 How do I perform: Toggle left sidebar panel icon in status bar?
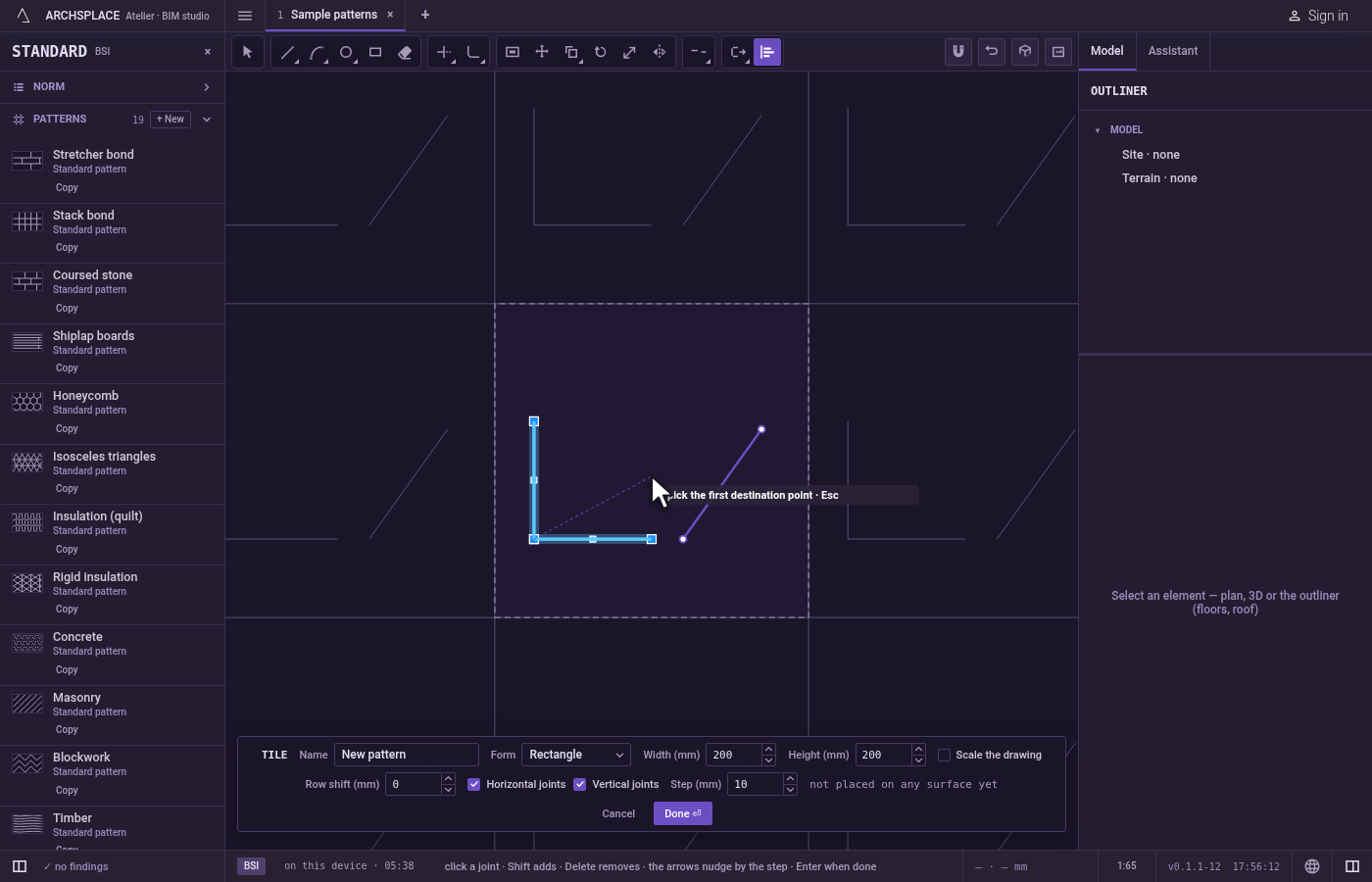click(20, 866)
